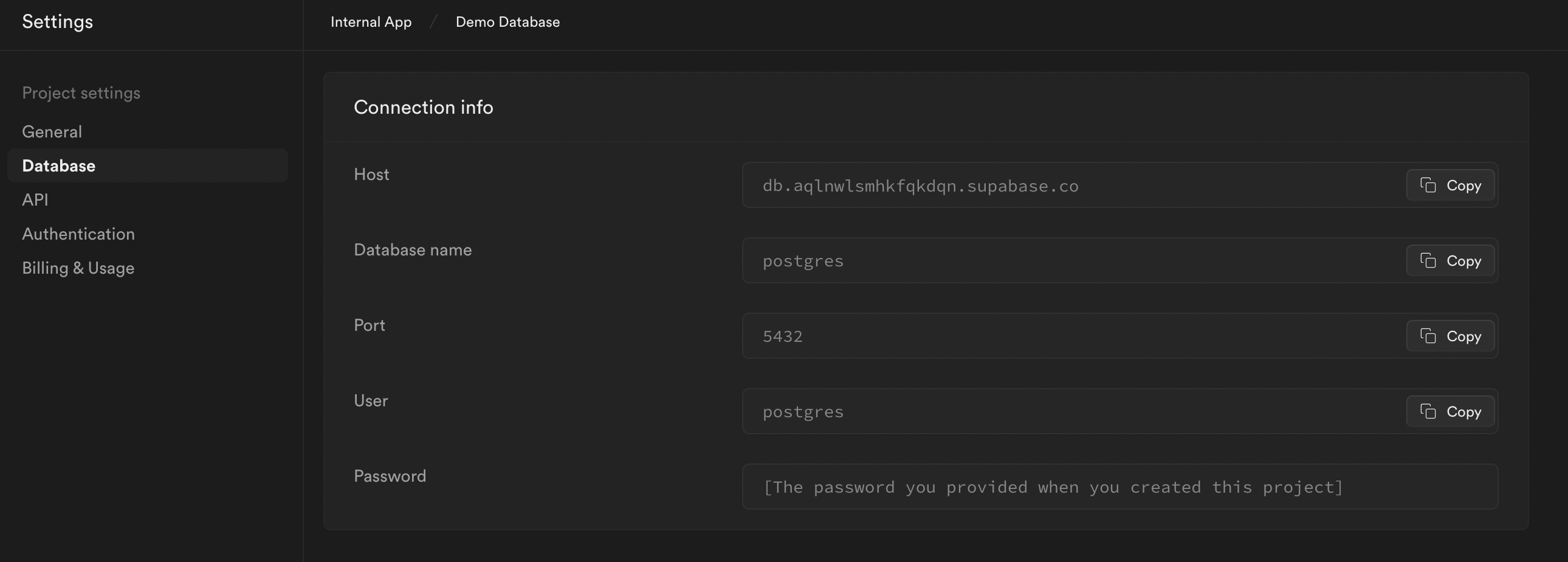Click Demo Database breadcrumb link
This screenshot has width=1568, height=562.
coord(507,23)
